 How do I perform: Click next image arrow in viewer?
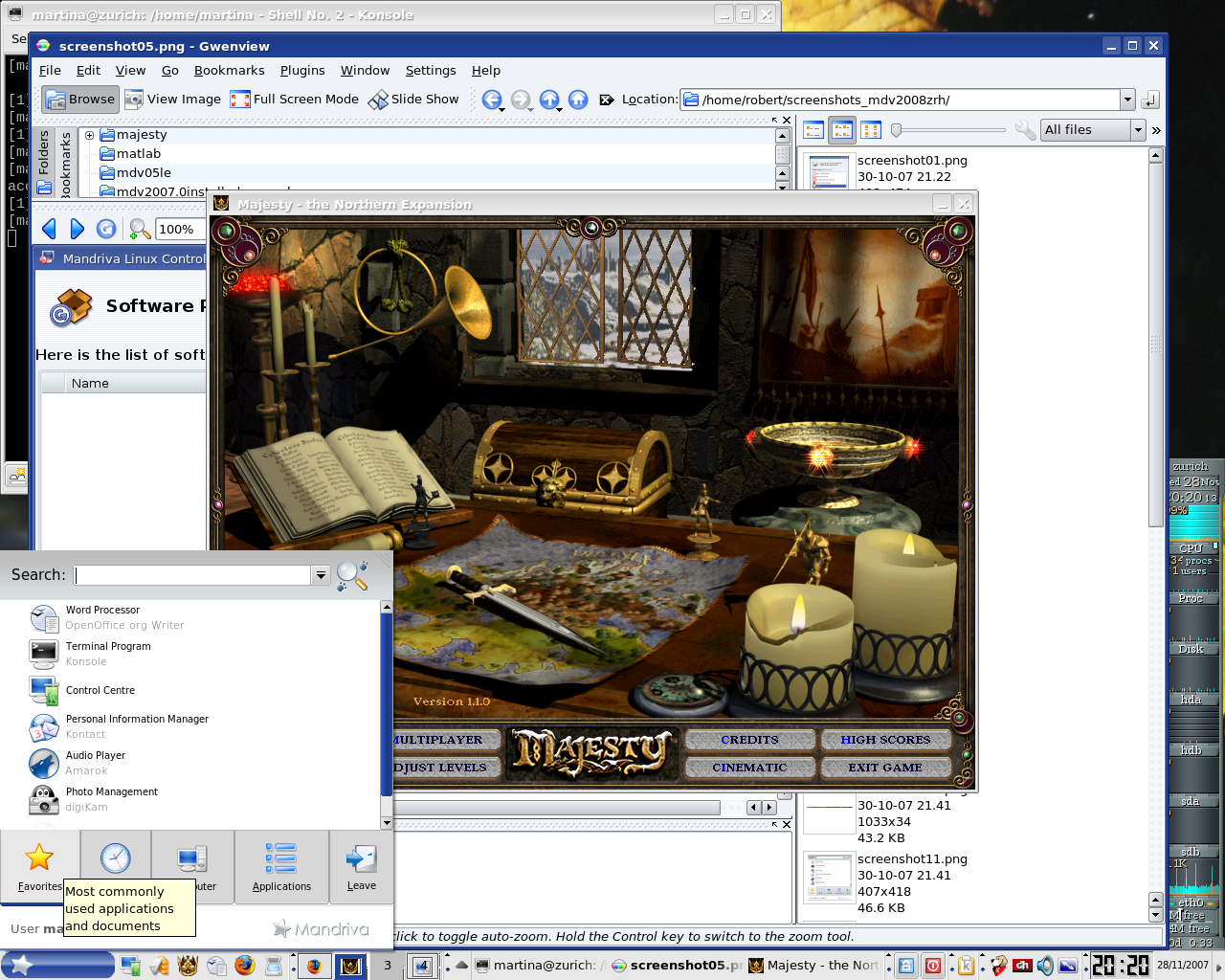pyautogui.click(x=78, y=229)
